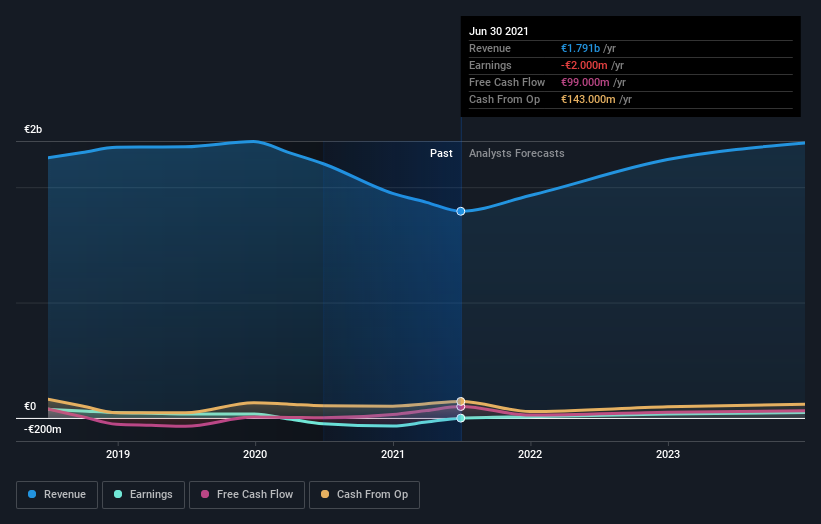Viewport: 821px width, 524px height.
Task: Click the Past label
Action: [441, 153]
